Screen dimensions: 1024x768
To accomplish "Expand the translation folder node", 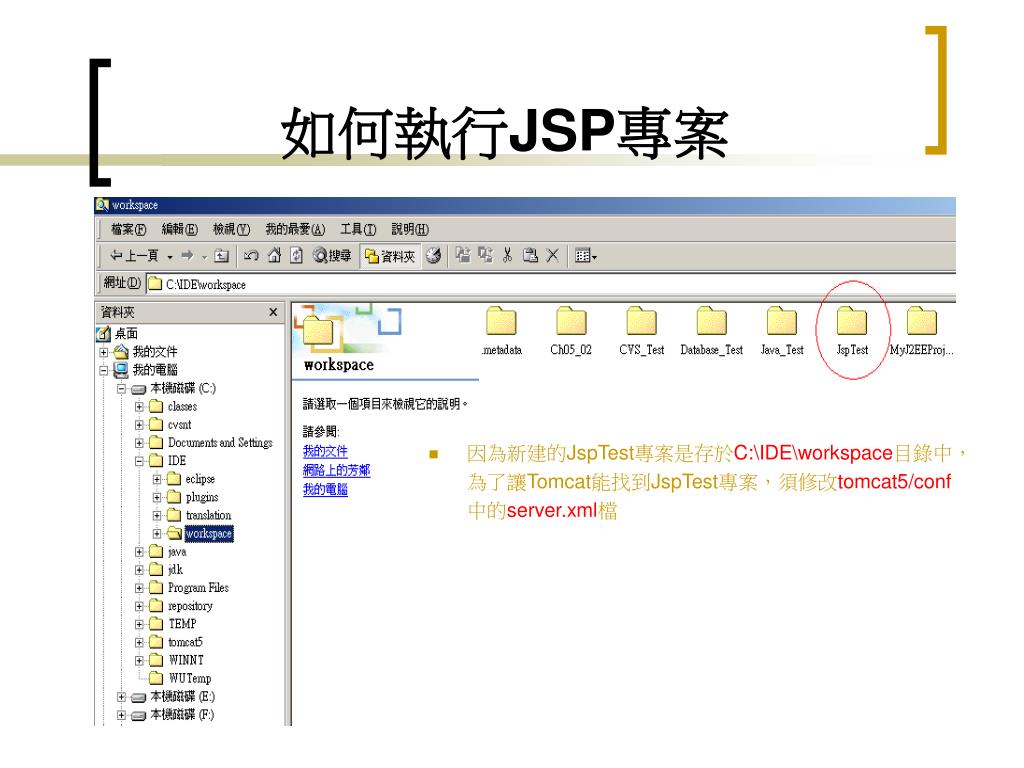I will click(x=157, y=515).
